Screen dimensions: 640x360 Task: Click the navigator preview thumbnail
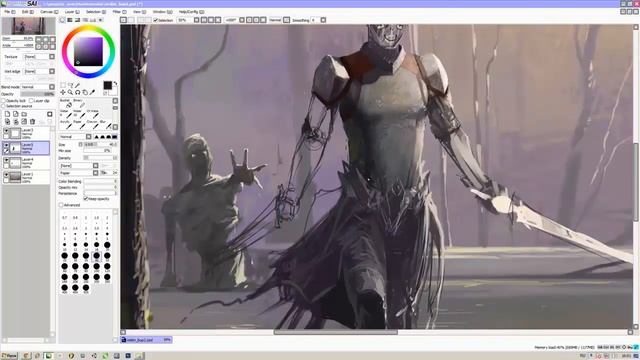(x=28, y=26)
